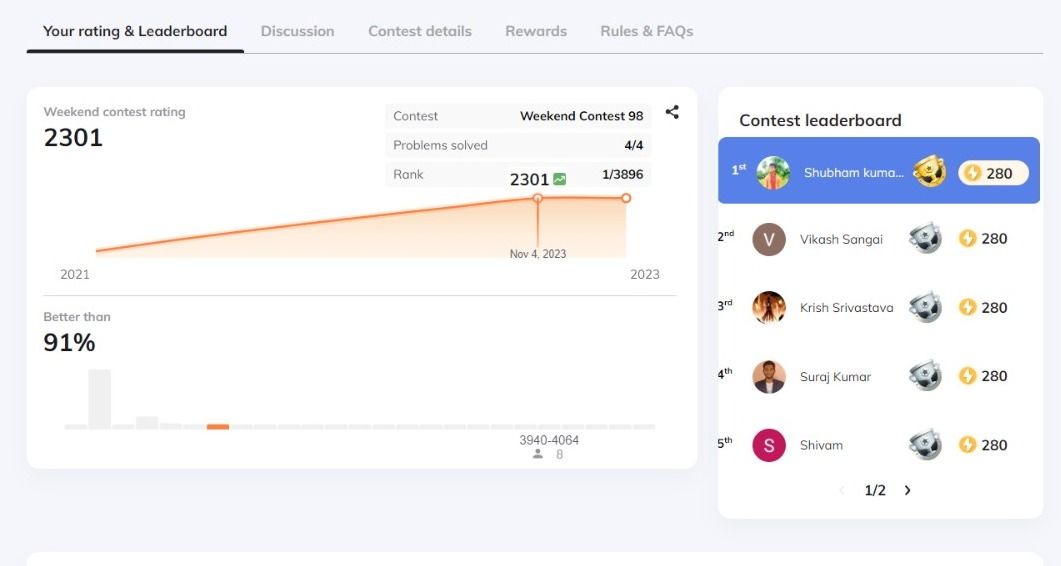
Task: Open the Rewards tab
Action: click(x=536, y=31)
